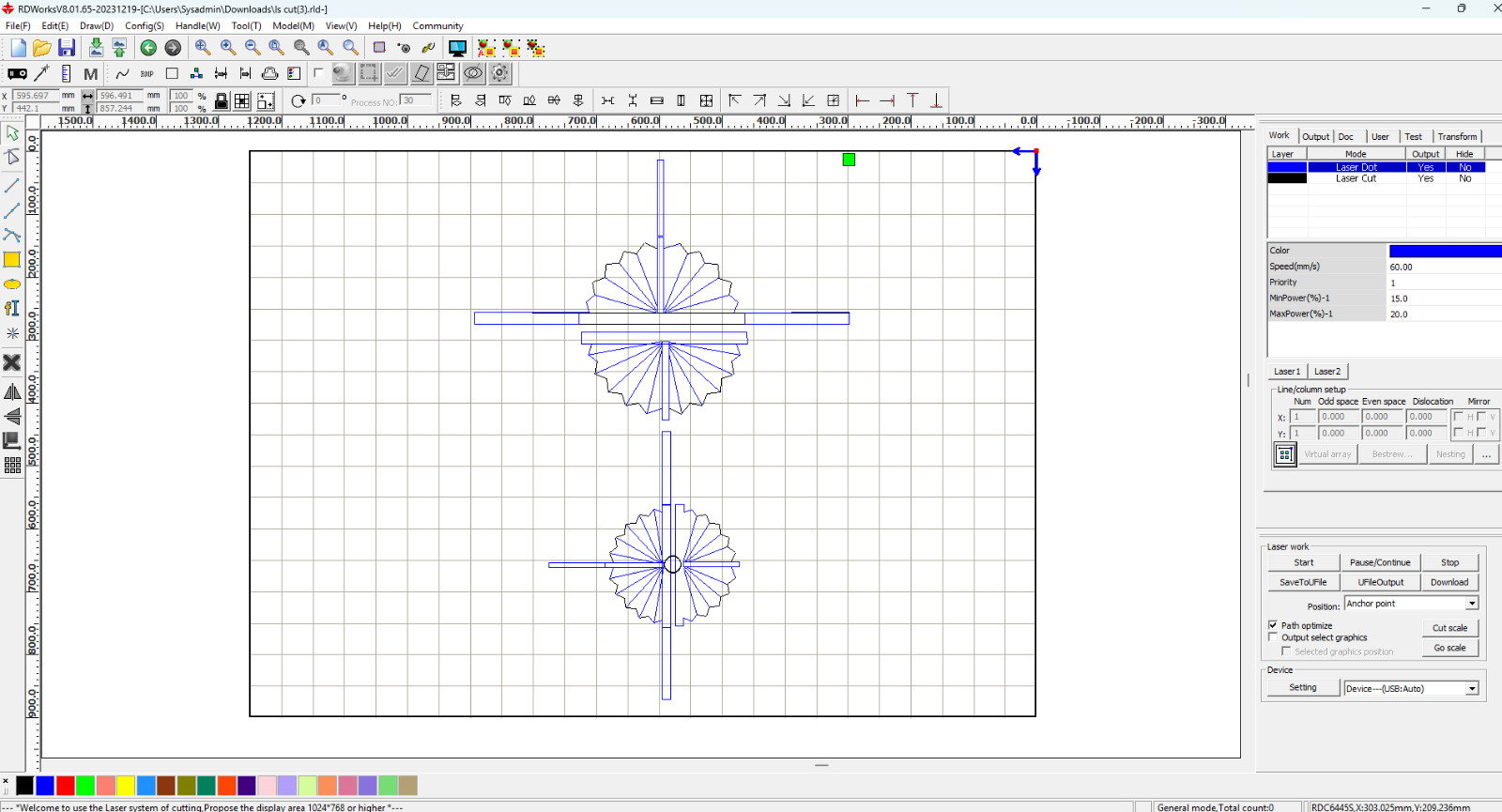Image resolution: width=1502 pixels, height=812 pixels.
Task: Click the blue Color bar in layer properties
Action: (x=1446, y=251)
